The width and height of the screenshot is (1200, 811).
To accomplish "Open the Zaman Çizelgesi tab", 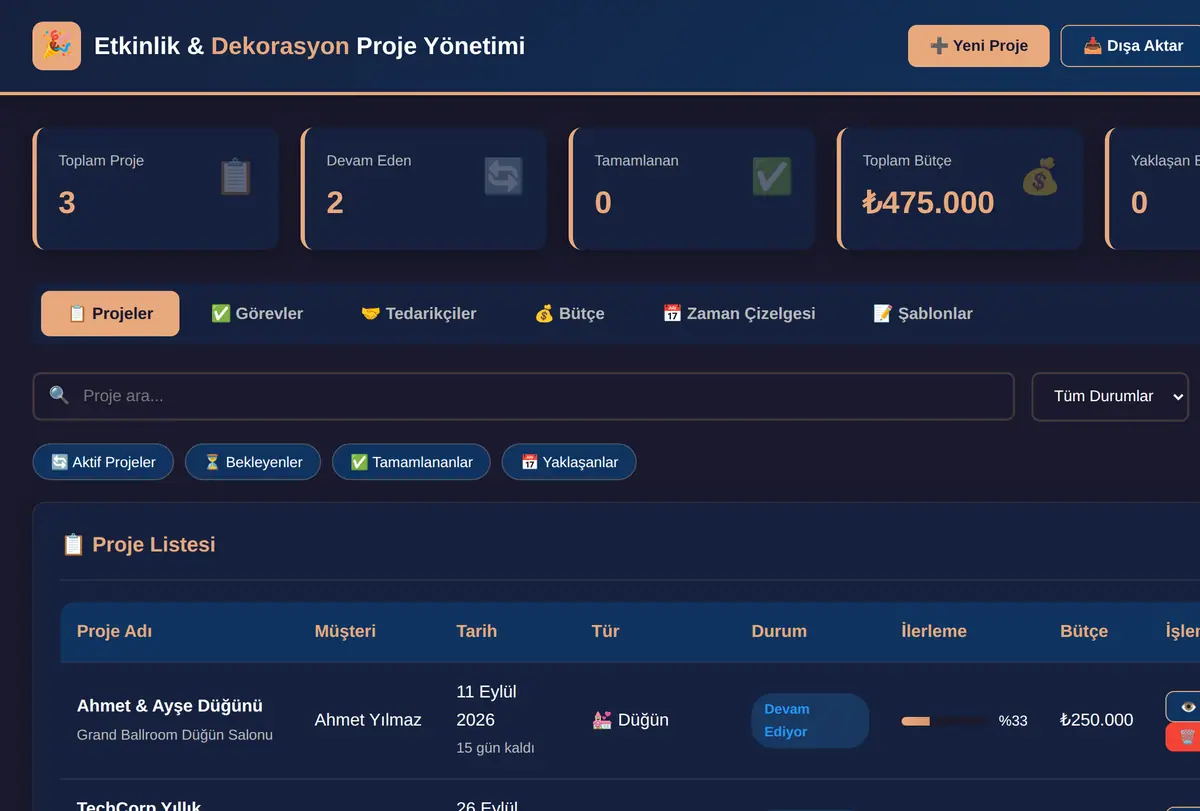I will point(739,314).
